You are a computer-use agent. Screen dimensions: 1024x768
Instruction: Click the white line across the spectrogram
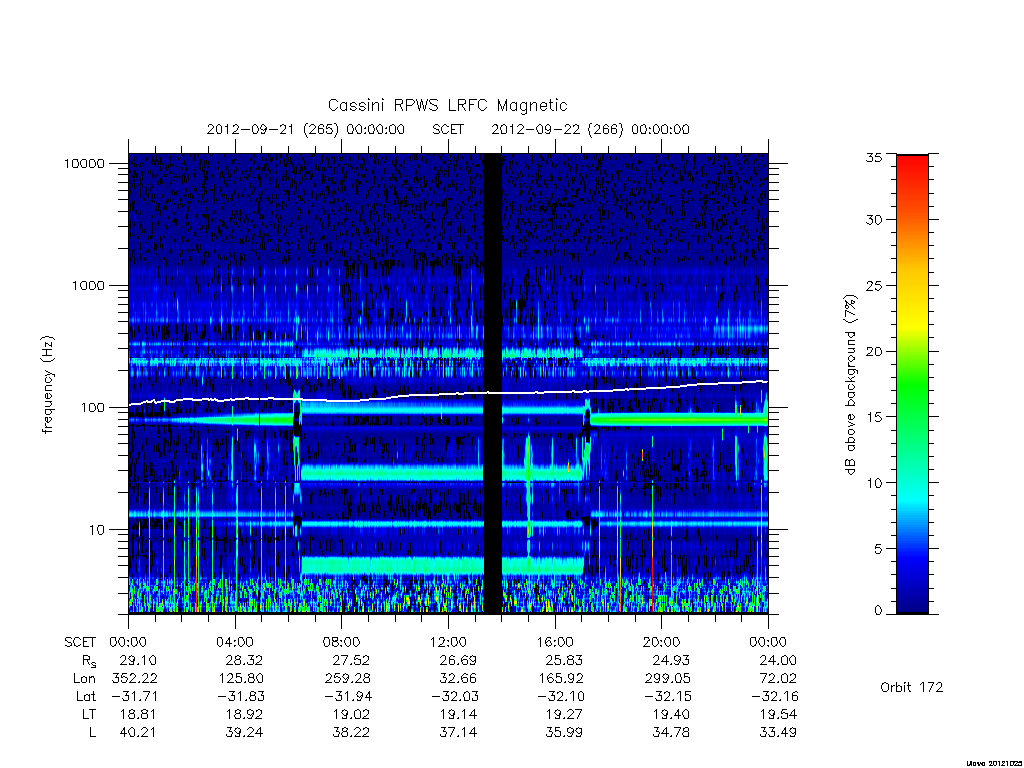(x=448, y=392)
